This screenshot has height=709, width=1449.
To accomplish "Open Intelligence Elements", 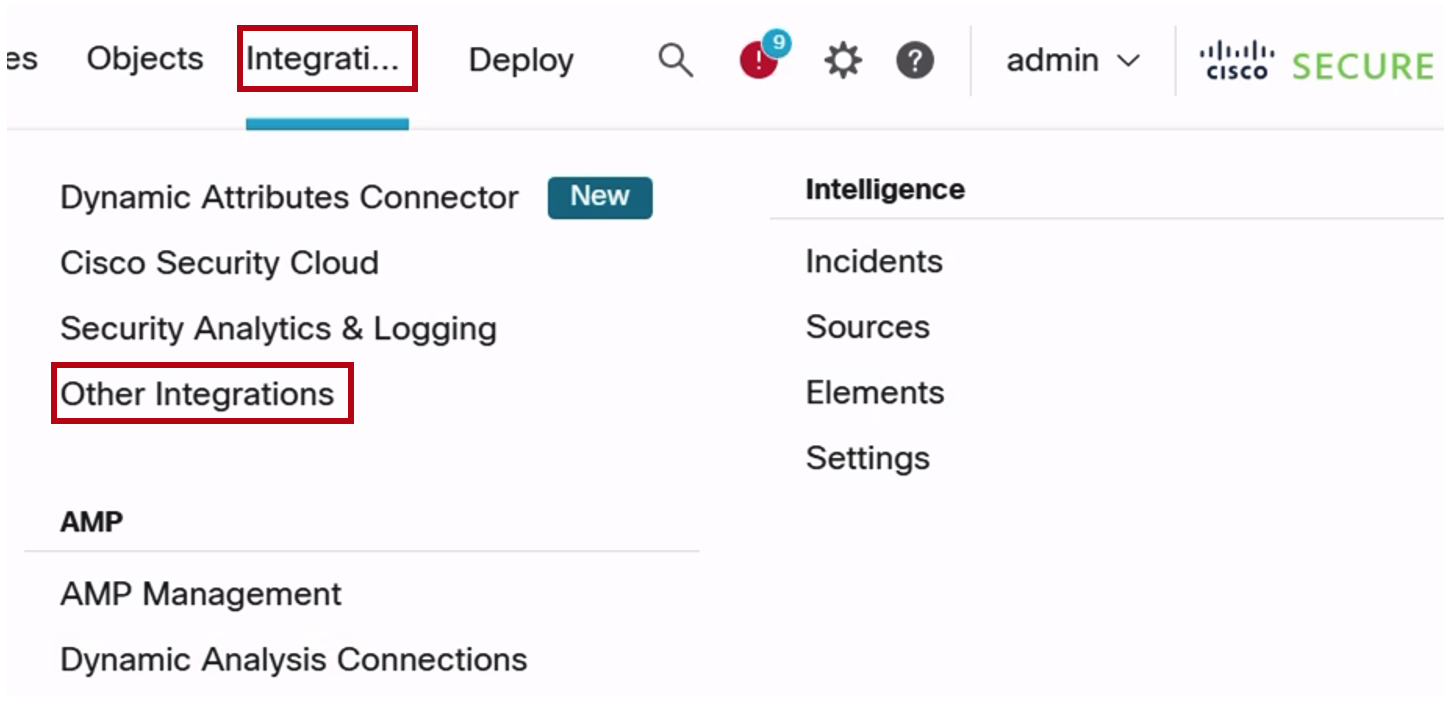I will click(x=875, y=393).
